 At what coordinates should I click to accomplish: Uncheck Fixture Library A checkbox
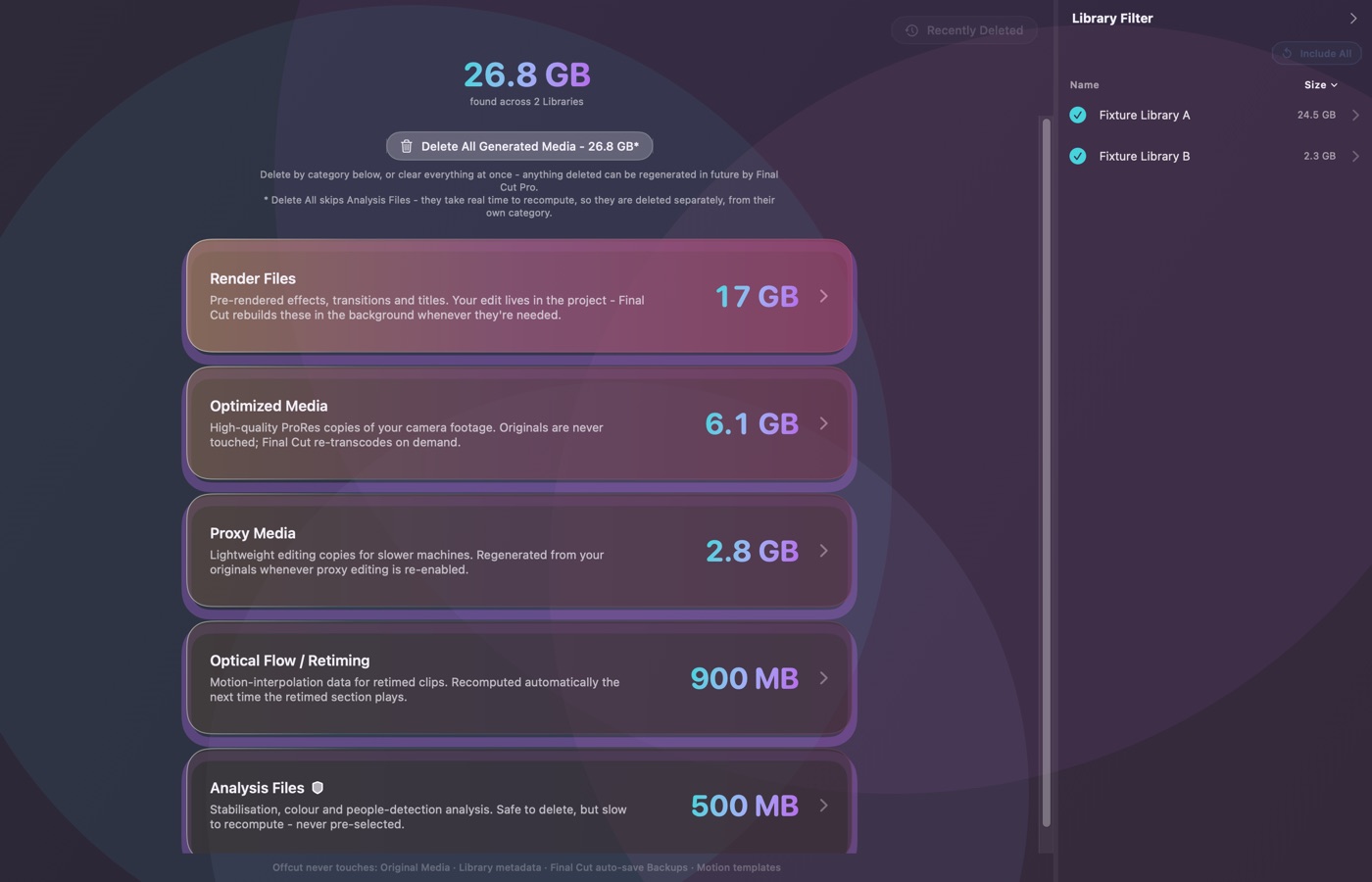click(1078, 115)
